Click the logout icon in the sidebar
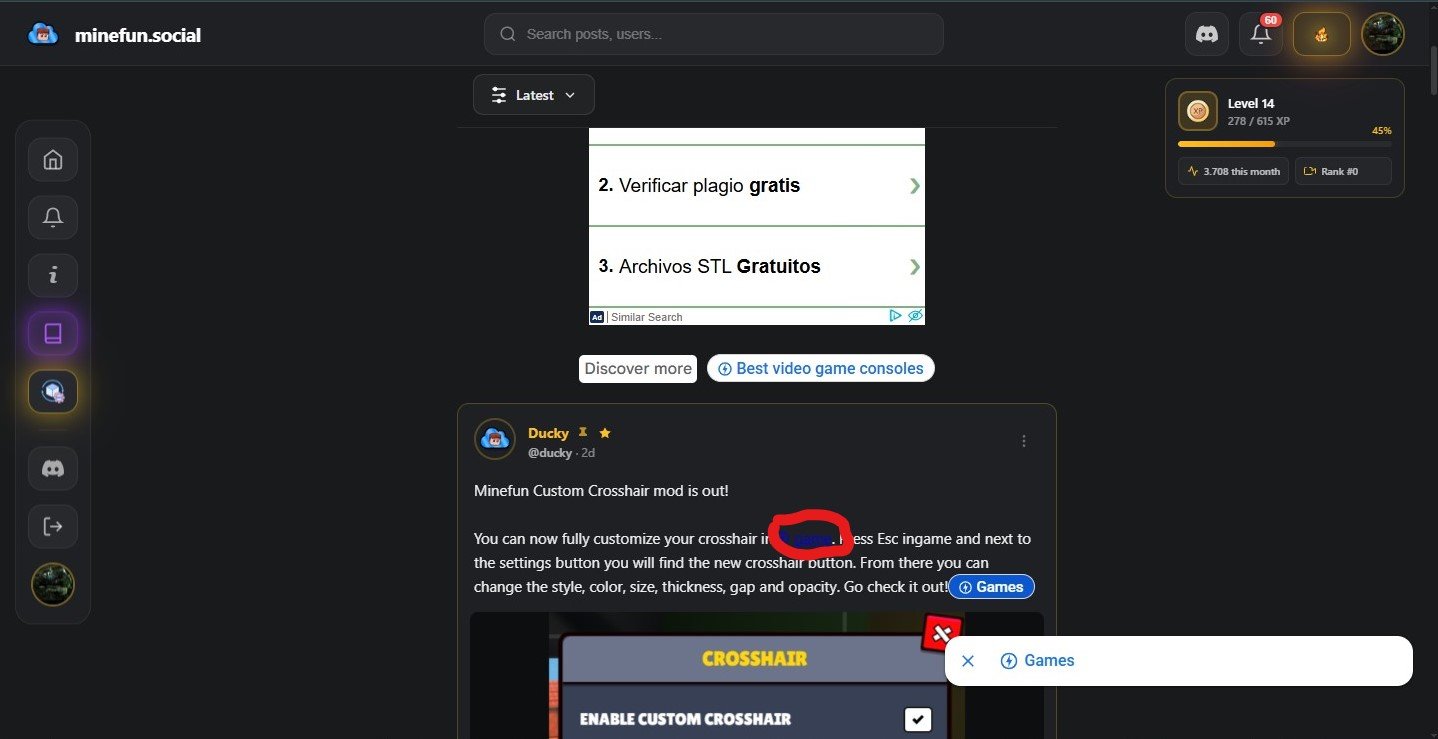The width and height of the screenshot is (1438, 739). click(x=53, y=526)
